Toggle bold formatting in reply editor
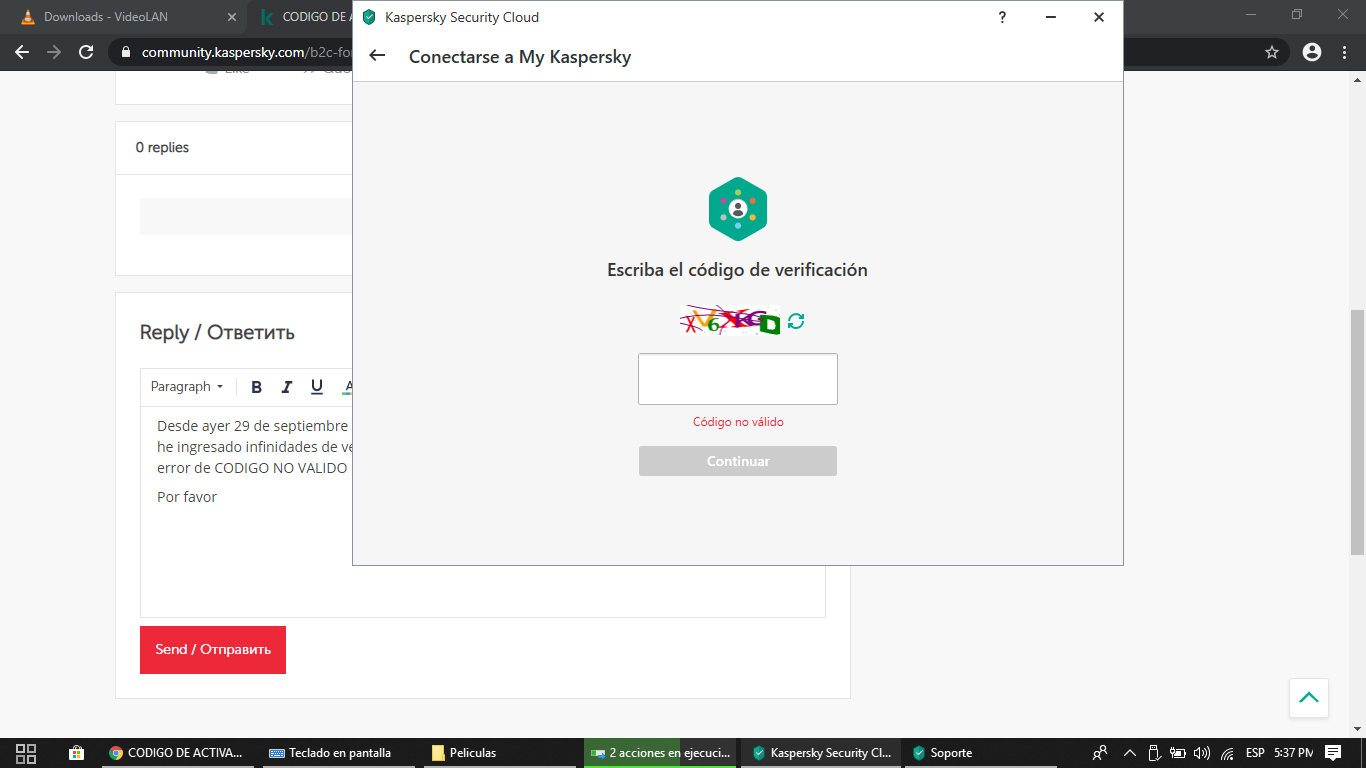1366x768 pixels. click(256, 387)
